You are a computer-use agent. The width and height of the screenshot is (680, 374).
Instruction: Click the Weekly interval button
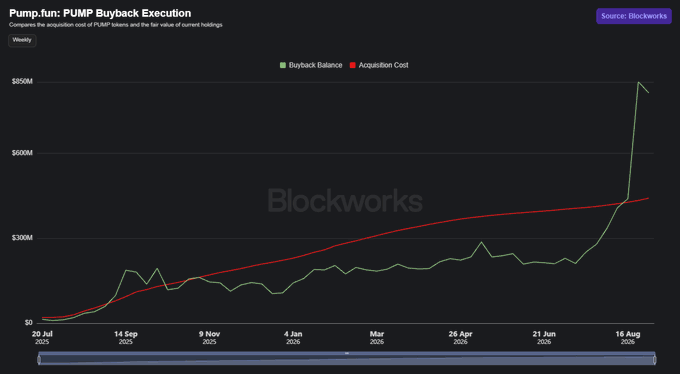pos(22,40)
